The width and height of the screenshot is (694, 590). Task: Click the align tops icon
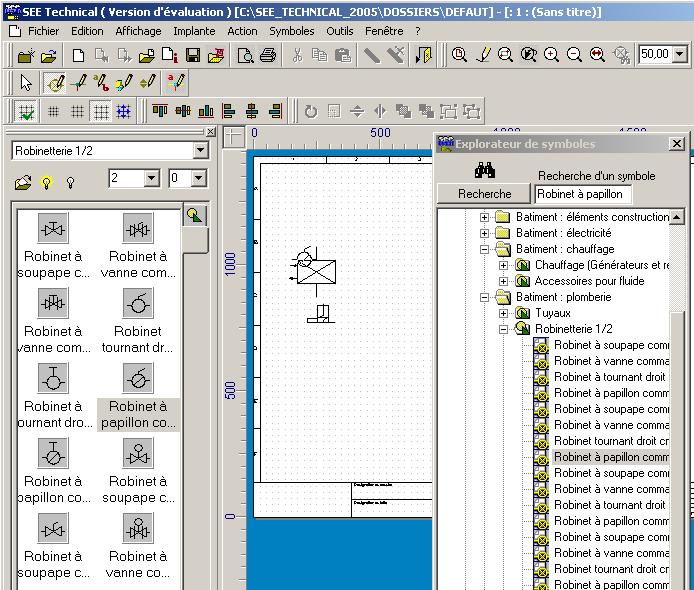(x=160, y=111)
